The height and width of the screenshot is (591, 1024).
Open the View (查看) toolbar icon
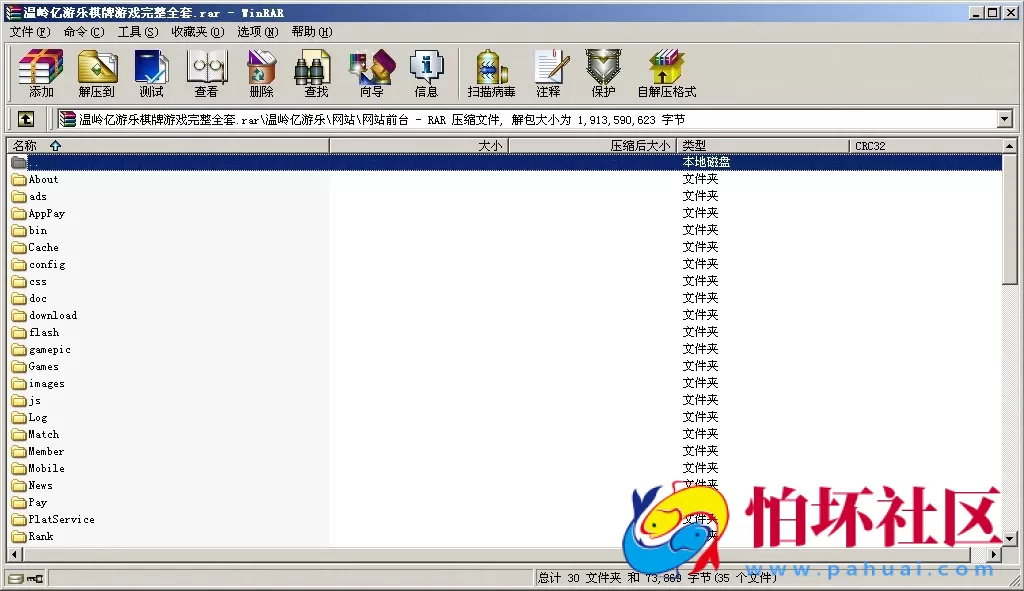[x=206, y=74]
